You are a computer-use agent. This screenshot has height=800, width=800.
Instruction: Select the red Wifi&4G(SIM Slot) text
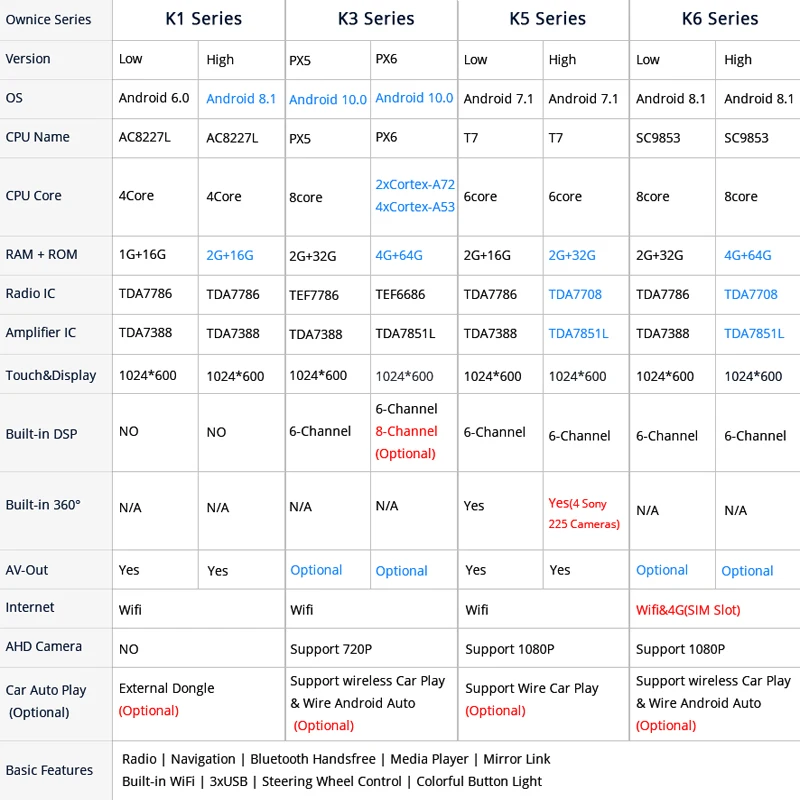pos(688,609)
